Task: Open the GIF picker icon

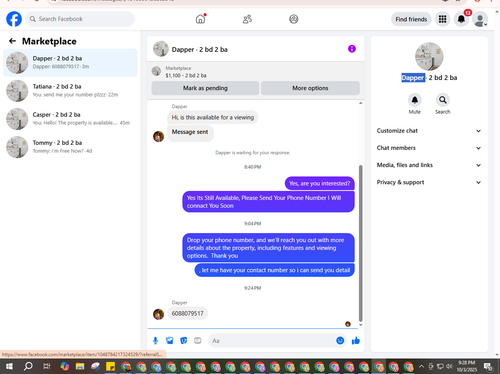Action: 198,341
